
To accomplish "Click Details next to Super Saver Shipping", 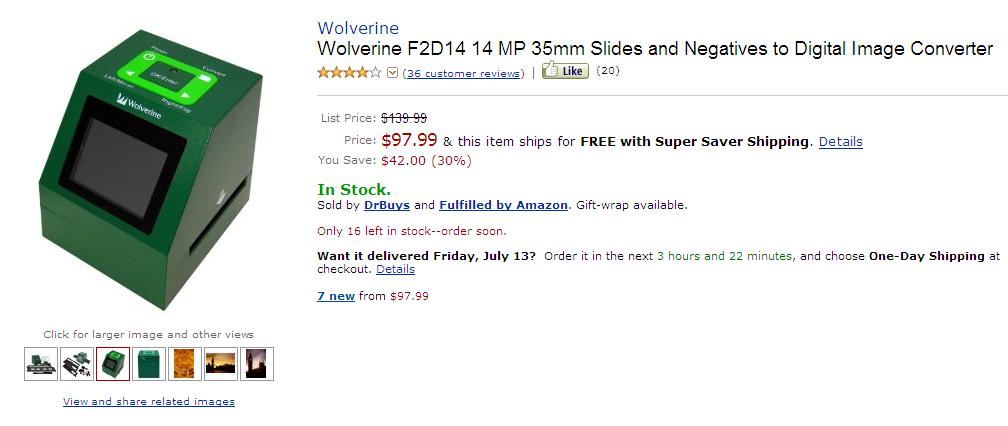I will pyautogui.click(x=840, y=141).
